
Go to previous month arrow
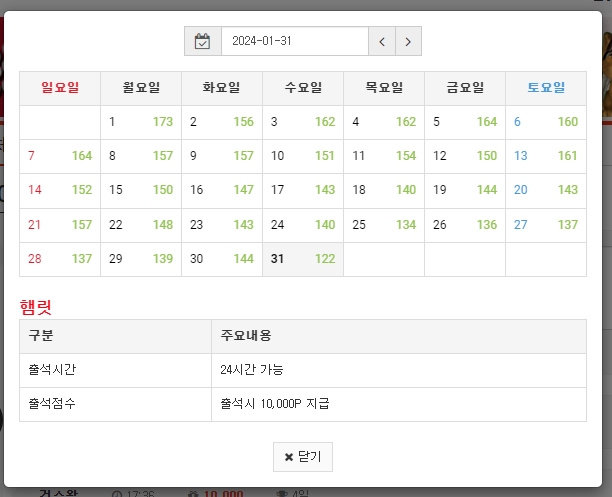382,41
